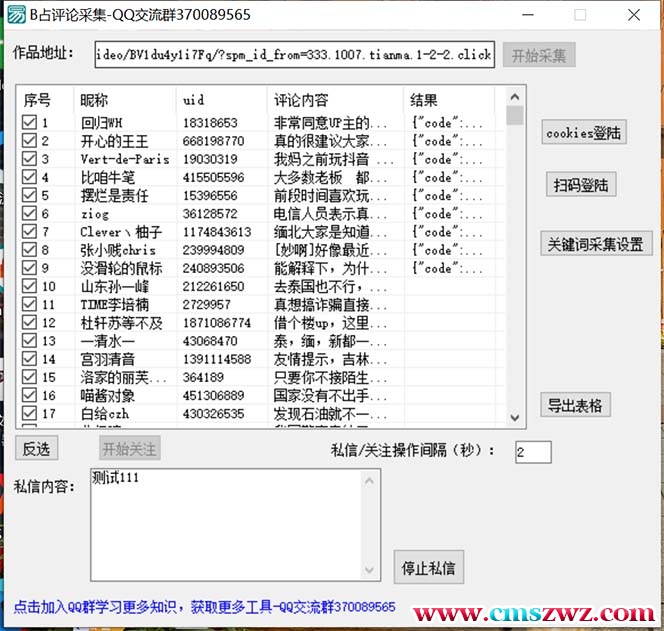
Task: Click the uid column header
Action: [193, 100]
